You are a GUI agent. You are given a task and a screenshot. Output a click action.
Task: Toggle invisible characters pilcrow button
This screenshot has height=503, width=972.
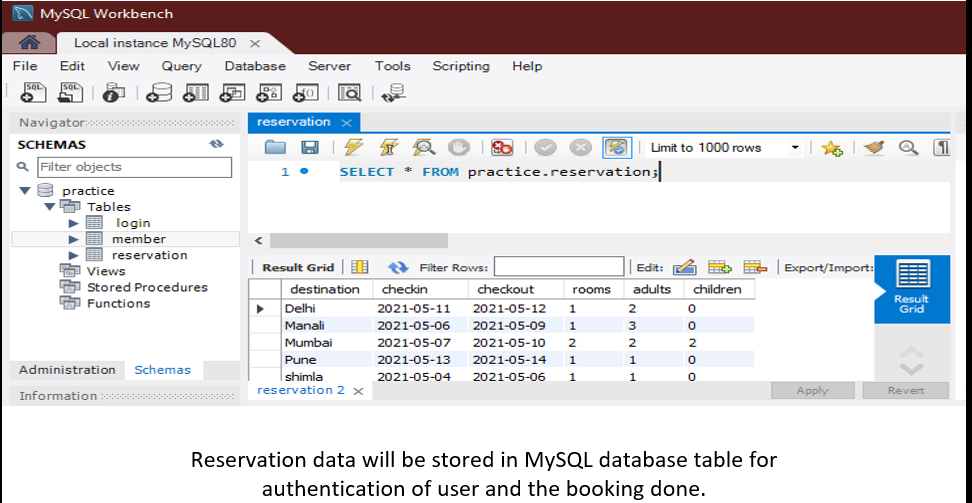coord(940,147)
